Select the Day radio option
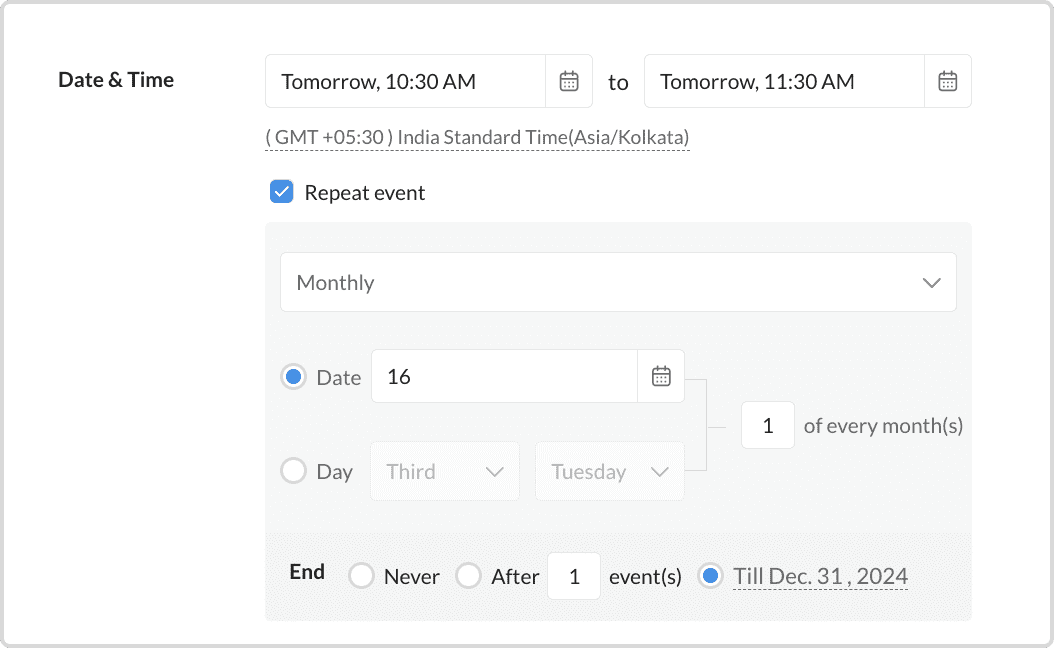Screen dimensions: 1054x648 pos(293,471)
